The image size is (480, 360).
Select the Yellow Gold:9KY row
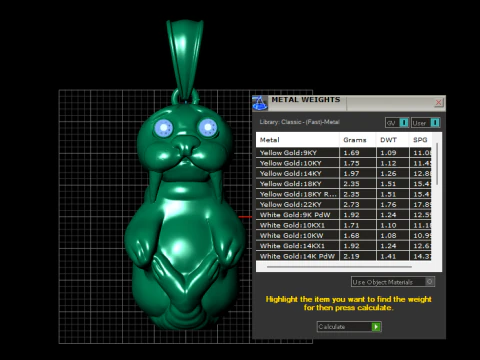[344, 153]
